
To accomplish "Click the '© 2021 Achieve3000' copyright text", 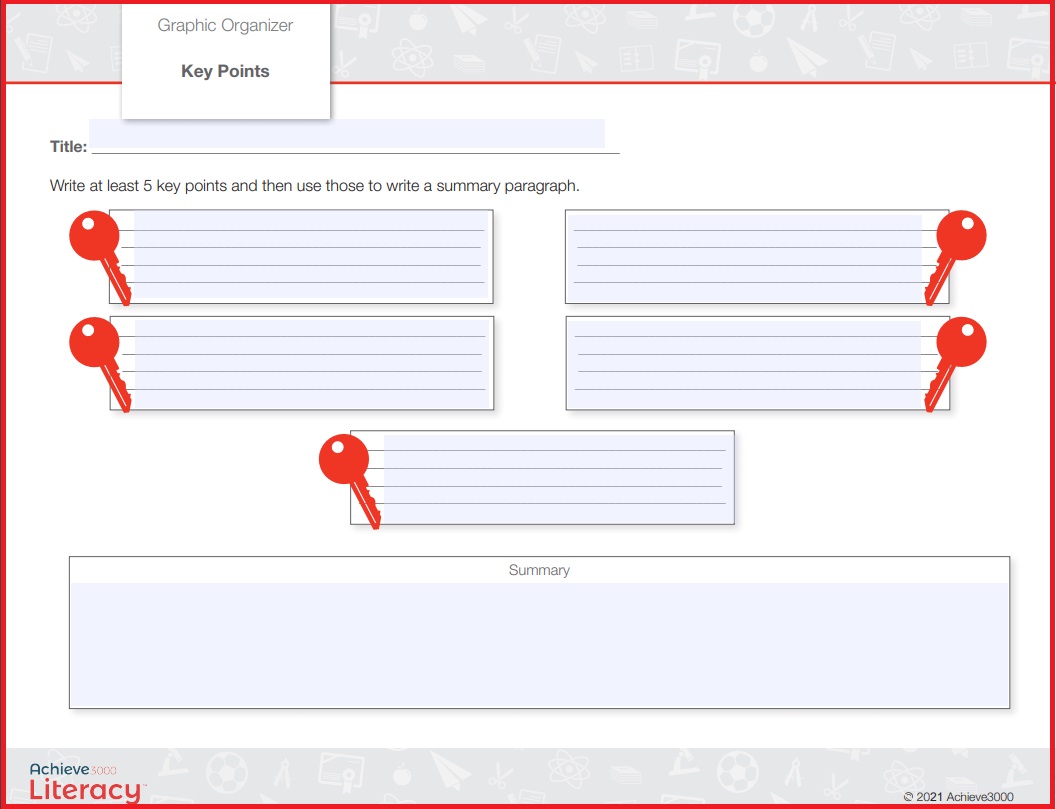I will 958,797.
